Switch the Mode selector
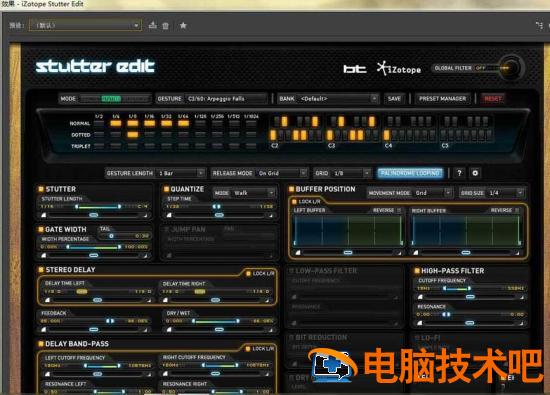This screenshot has width=550, height=395. [x=115, y=99]
